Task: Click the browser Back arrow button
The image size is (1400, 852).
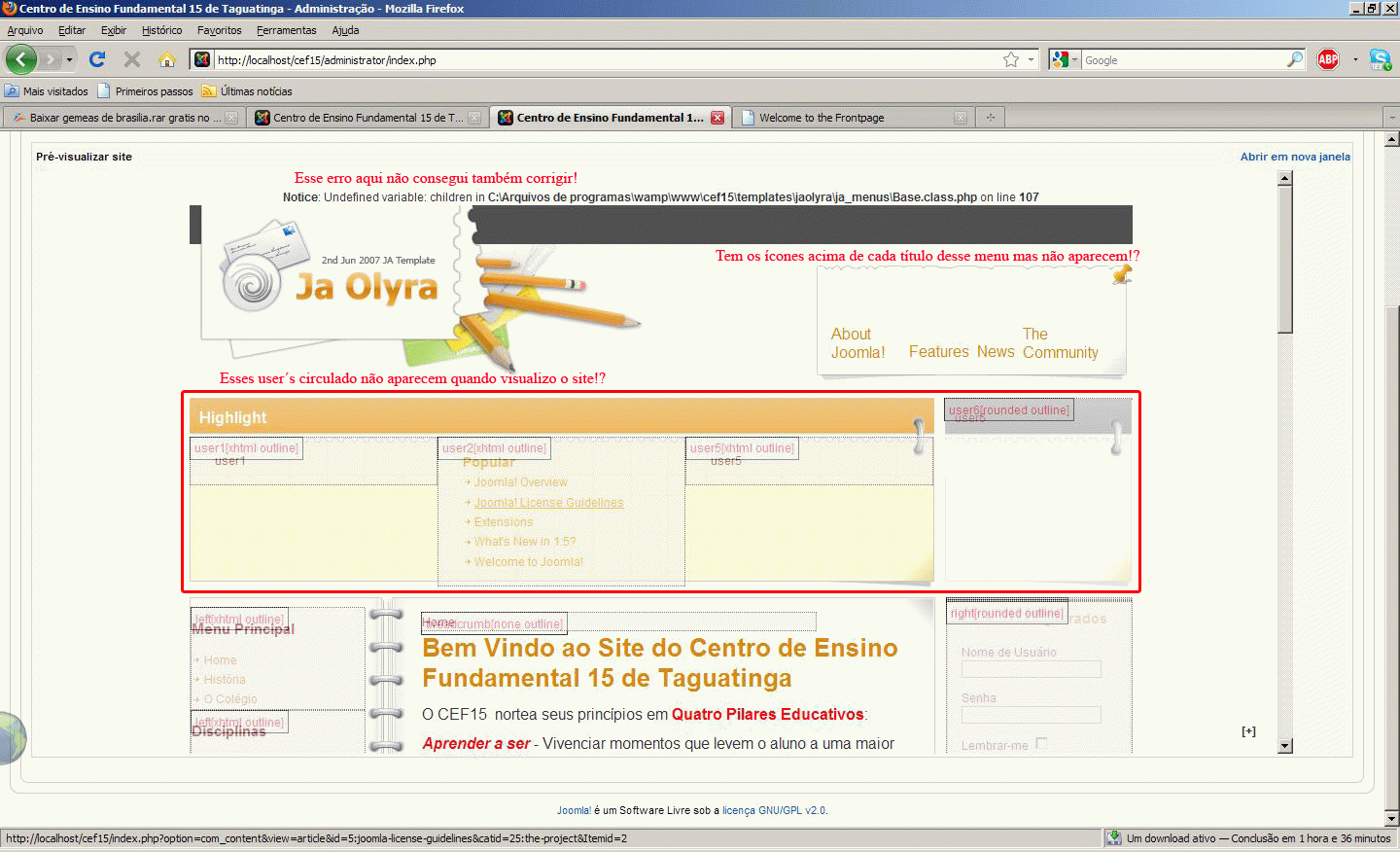Action: point(20,59)
